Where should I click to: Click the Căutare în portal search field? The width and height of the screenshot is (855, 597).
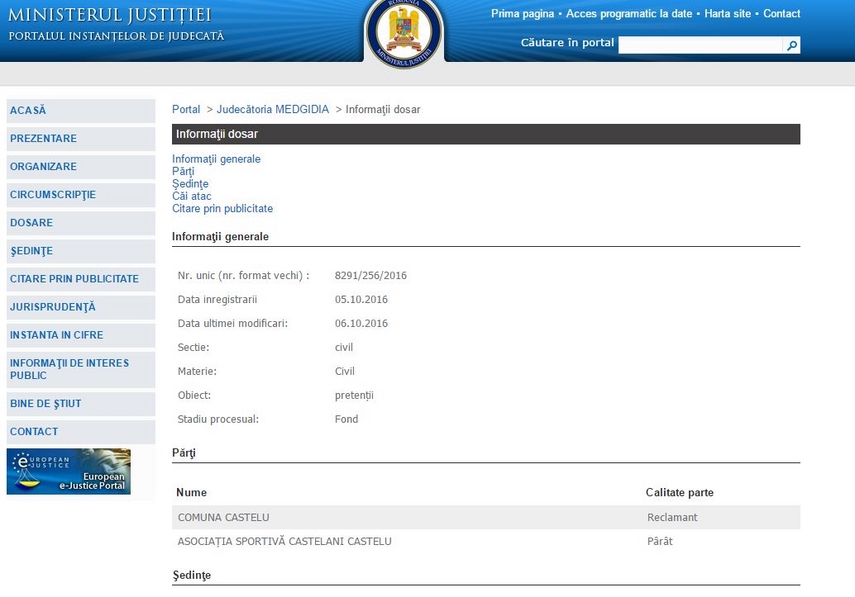[699, 45]
